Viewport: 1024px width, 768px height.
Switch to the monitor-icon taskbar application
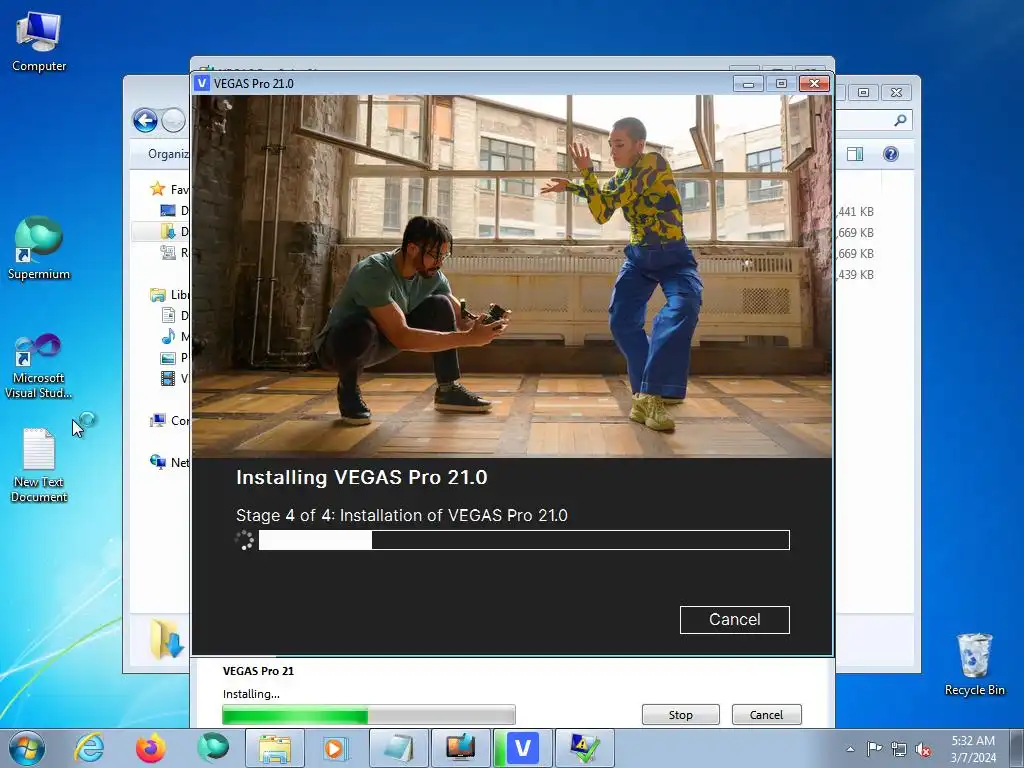click(x=461, y=748)
